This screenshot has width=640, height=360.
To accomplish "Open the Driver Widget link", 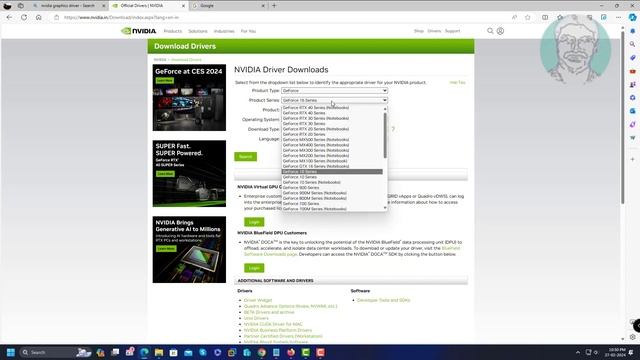I will (x=258, y=300).
